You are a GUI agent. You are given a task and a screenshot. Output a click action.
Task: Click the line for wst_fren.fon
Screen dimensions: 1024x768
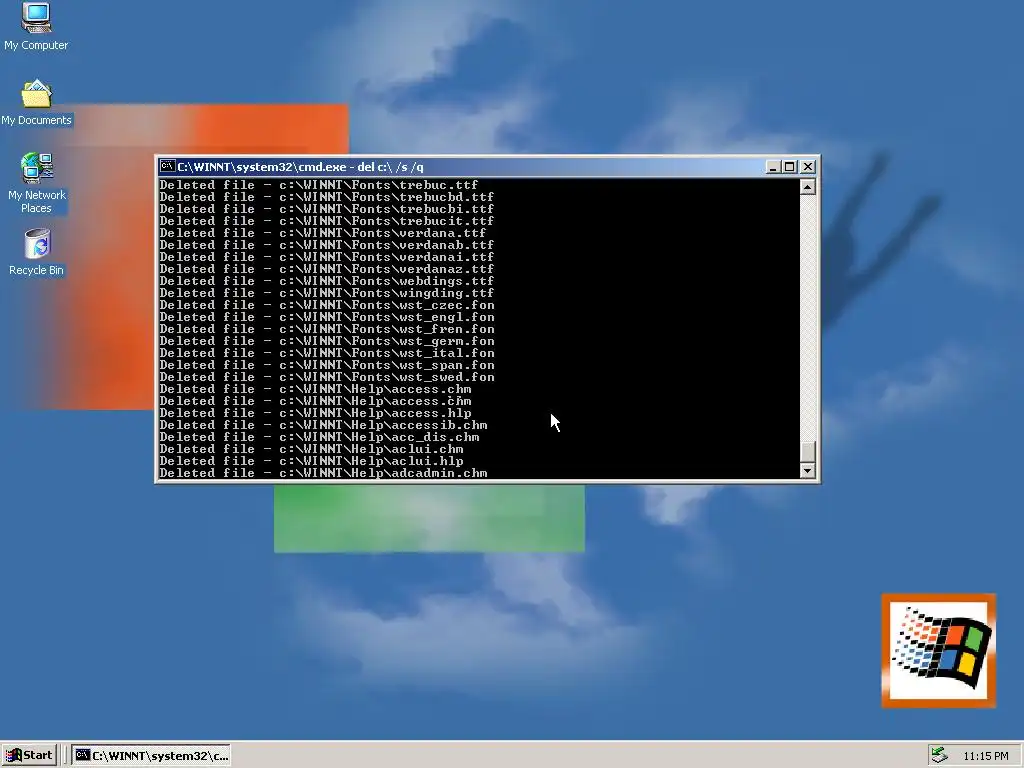tap(327, 328)
